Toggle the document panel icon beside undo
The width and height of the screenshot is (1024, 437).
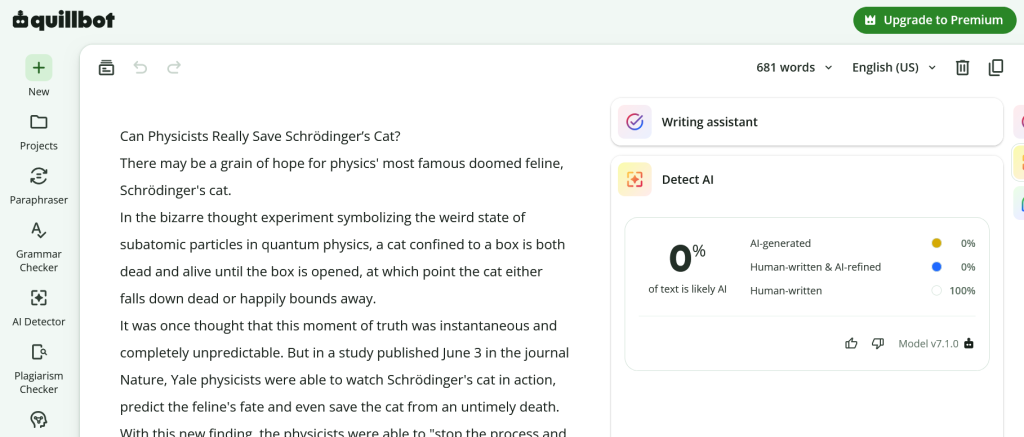pos(106,67)
